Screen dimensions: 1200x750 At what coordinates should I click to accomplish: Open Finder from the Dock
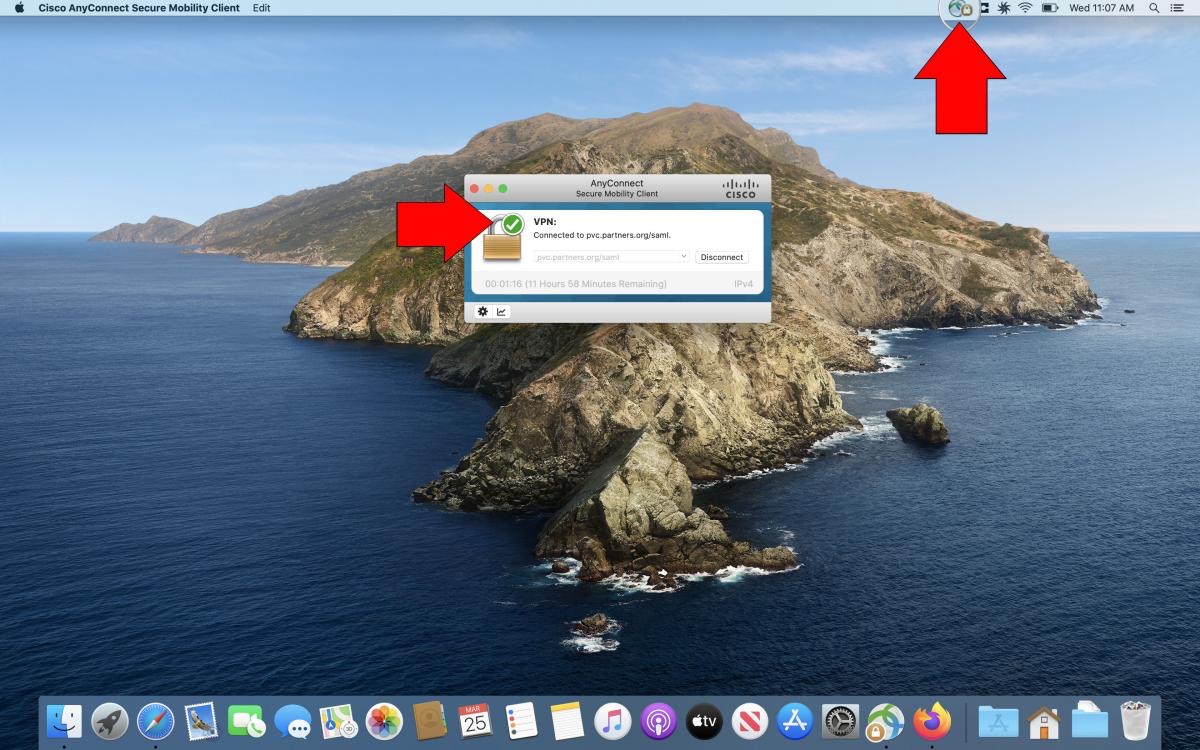click(x=64, y=720)
